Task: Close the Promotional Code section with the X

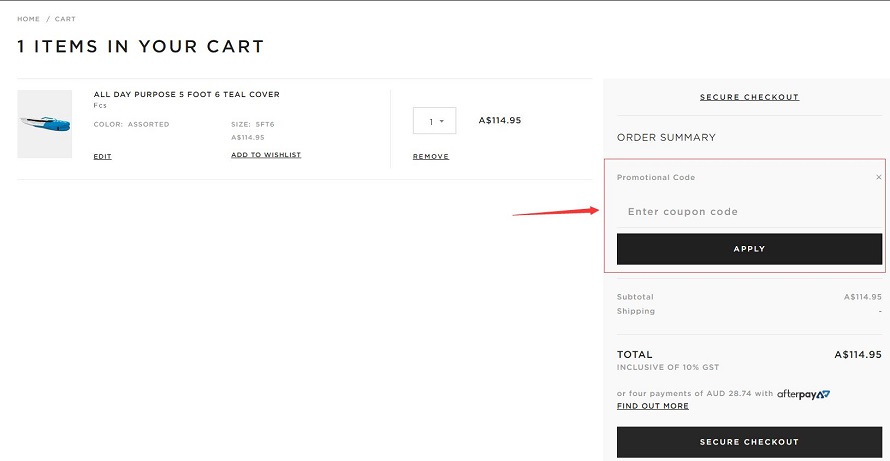Action: 879,177
